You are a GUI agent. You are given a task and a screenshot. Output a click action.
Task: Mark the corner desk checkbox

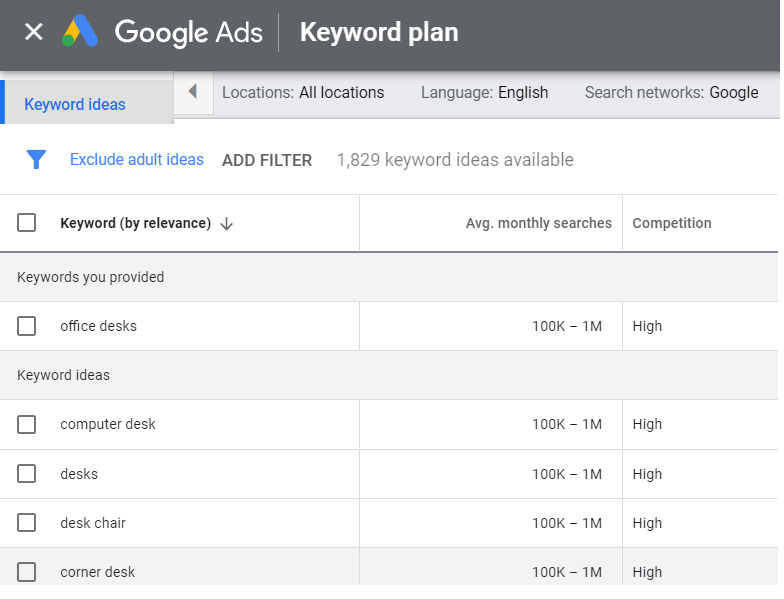click(27, 572)
